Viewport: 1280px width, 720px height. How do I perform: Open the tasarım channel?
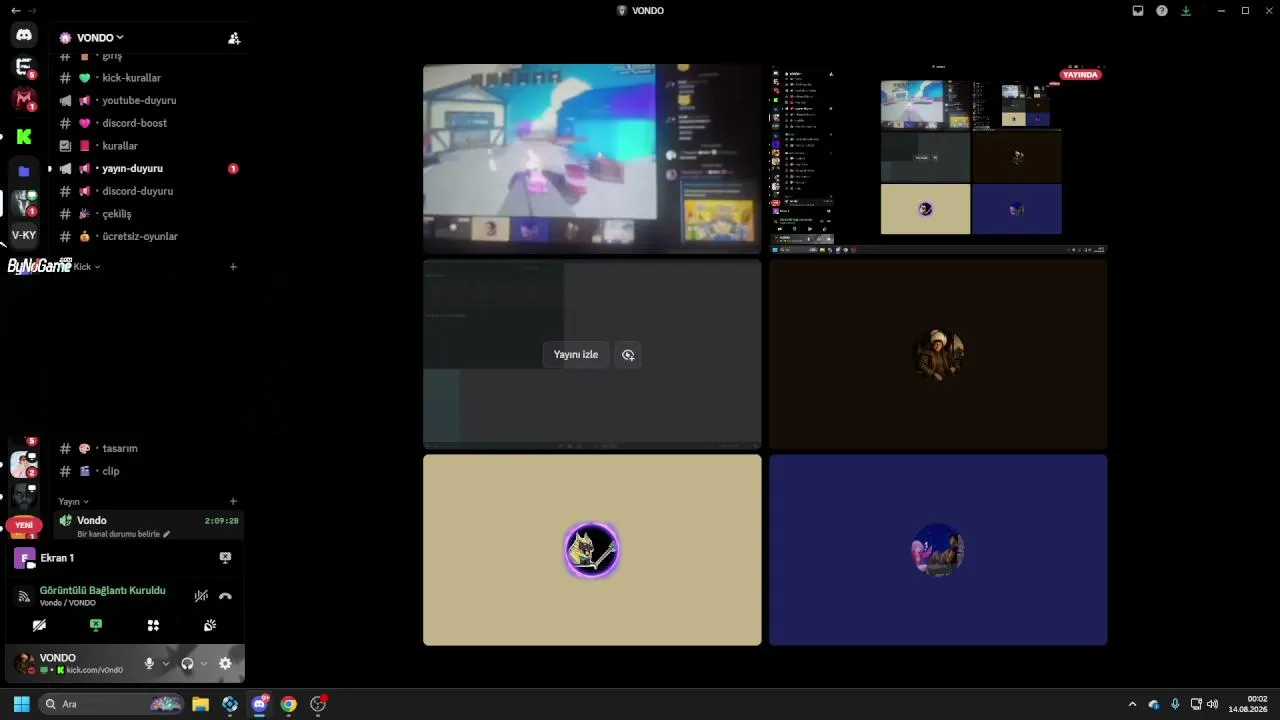pos(147,449)
